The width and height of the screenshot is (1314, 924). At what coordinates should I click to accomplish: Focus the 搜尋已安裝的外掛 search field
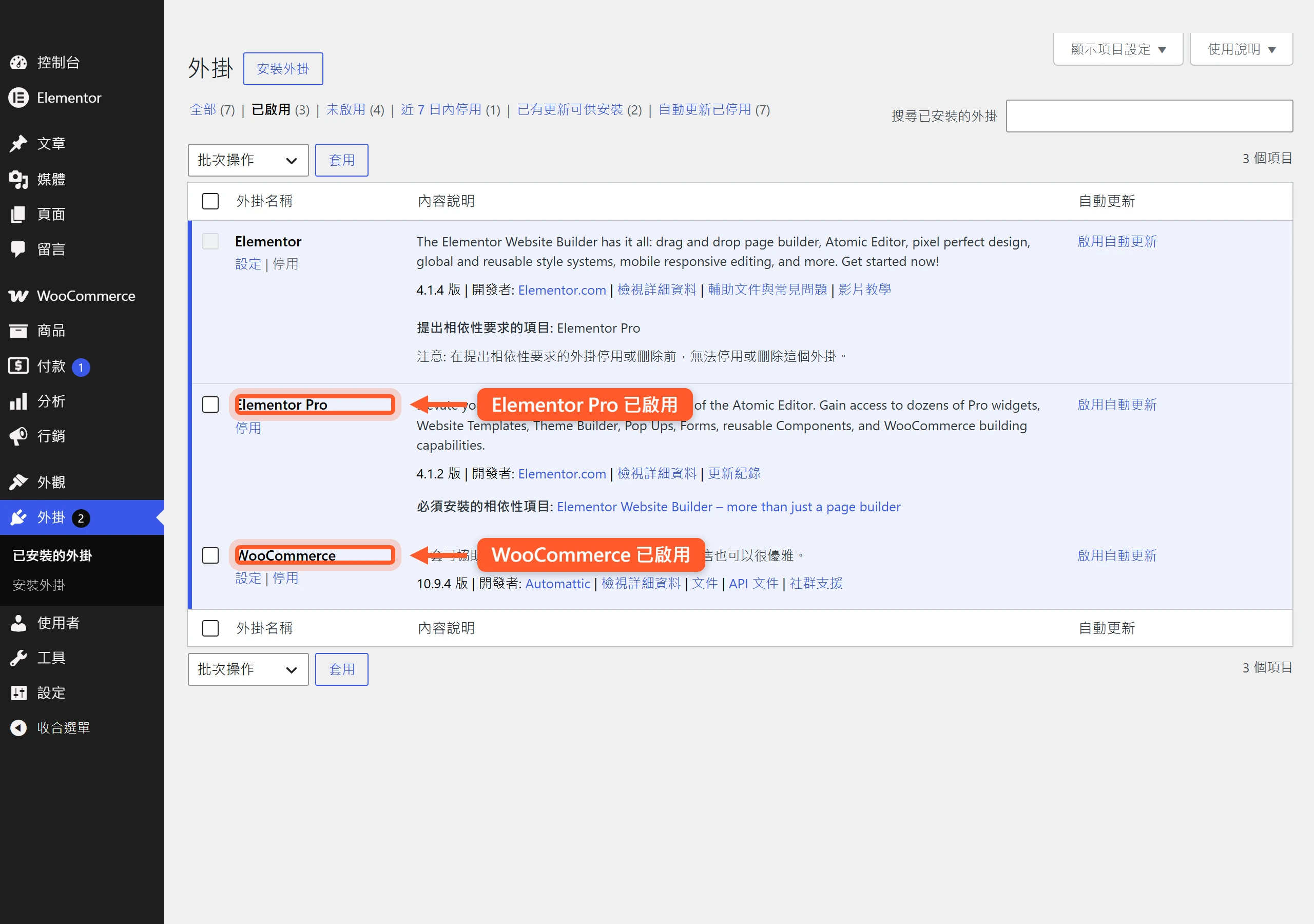coord(1149,116)
